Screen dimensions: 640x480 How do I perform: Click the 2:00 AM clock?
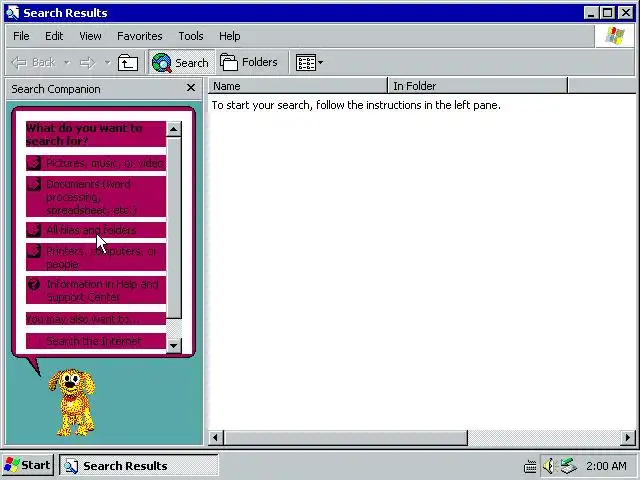(606, 466)
